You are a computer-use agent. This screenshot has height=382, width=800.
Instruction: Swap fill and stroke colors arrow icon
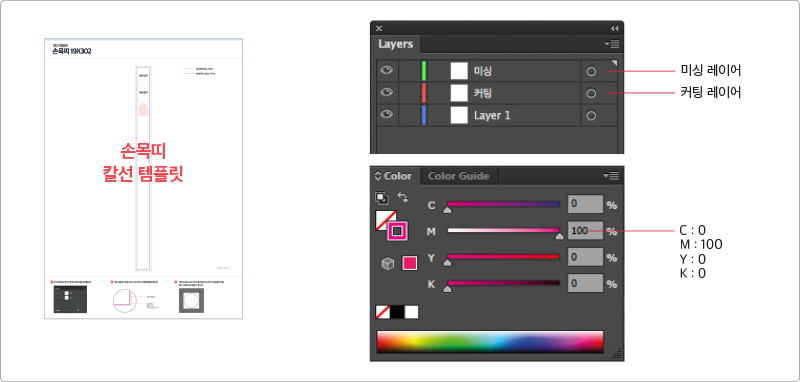(x=403, y=197)
